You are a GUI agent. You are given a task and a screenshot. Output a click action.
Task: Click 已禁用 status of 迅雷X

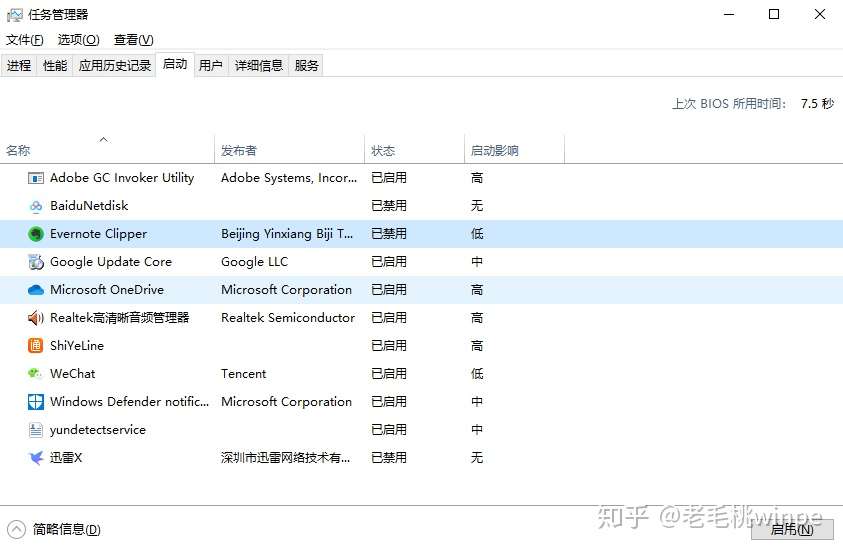pos(389,458)
